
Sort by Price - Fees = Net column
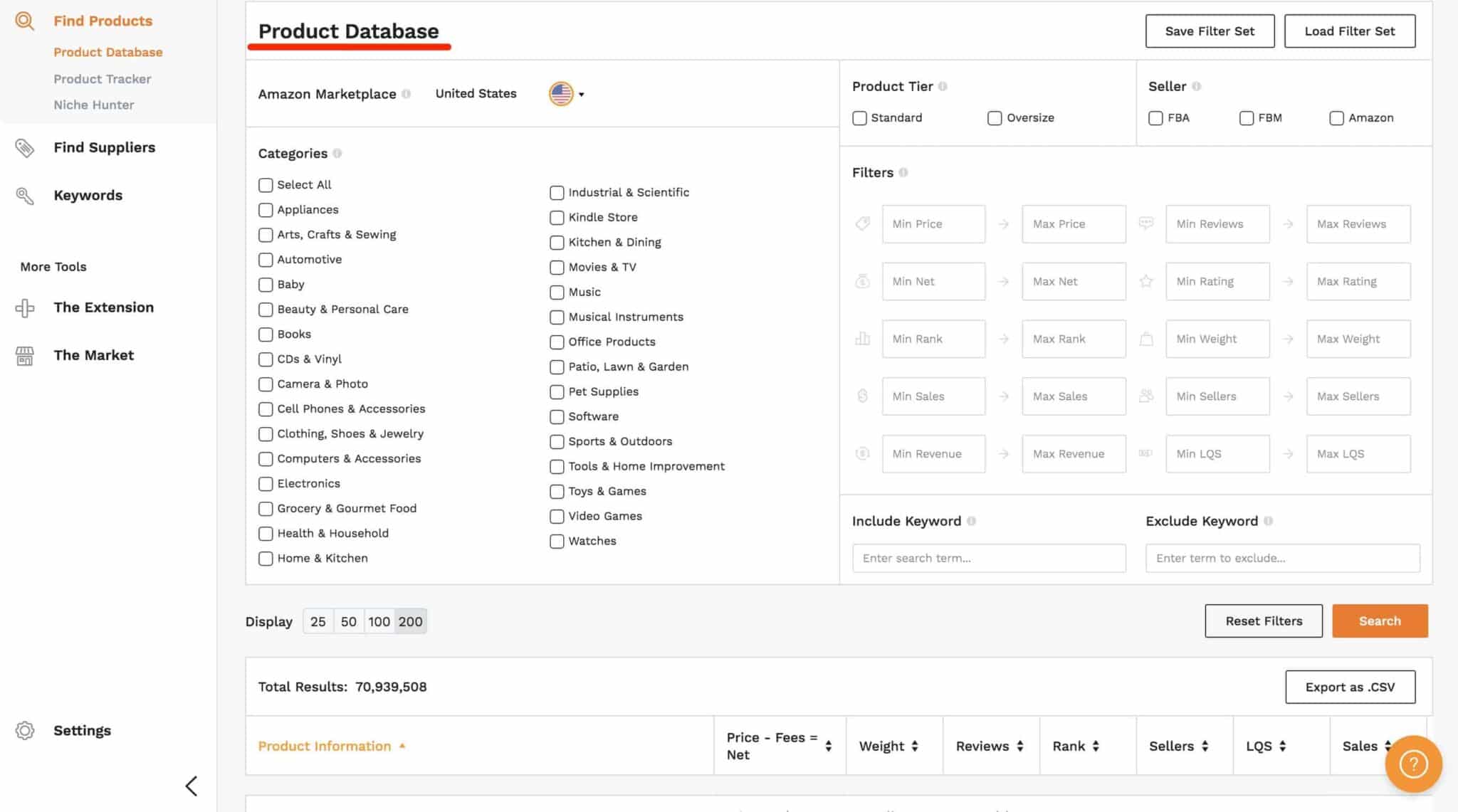829,746
